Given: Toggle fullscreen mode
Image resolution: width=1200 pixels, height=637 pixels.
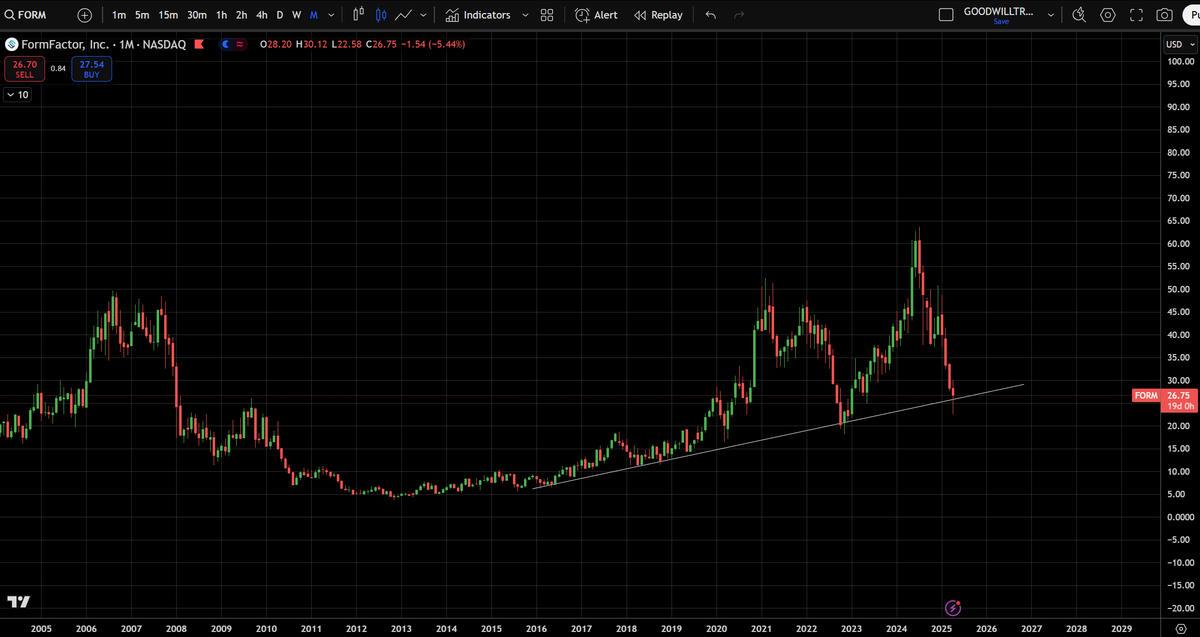Looking at the screenshot, I should (1135, 15).
